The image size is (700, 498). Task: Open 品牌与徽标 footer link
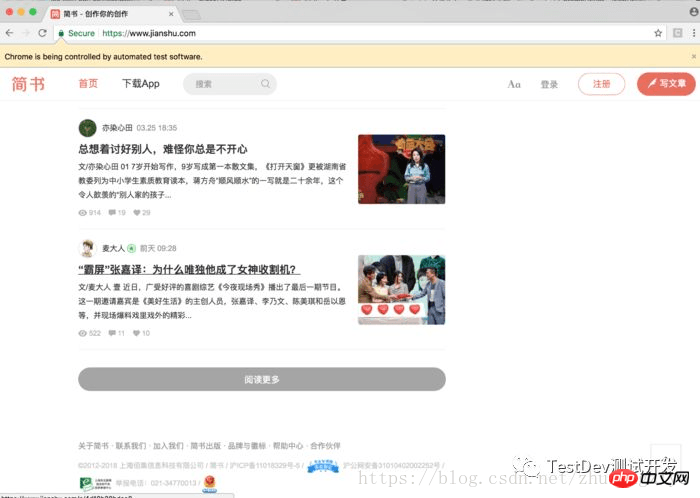click(247, 446)
